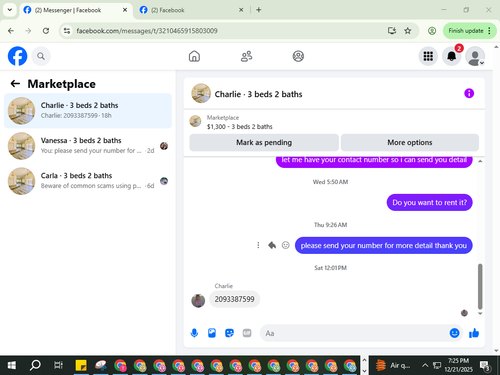Open conversation information purple icon
Viewport: 500px width, 375px height.
pos(469,93)
